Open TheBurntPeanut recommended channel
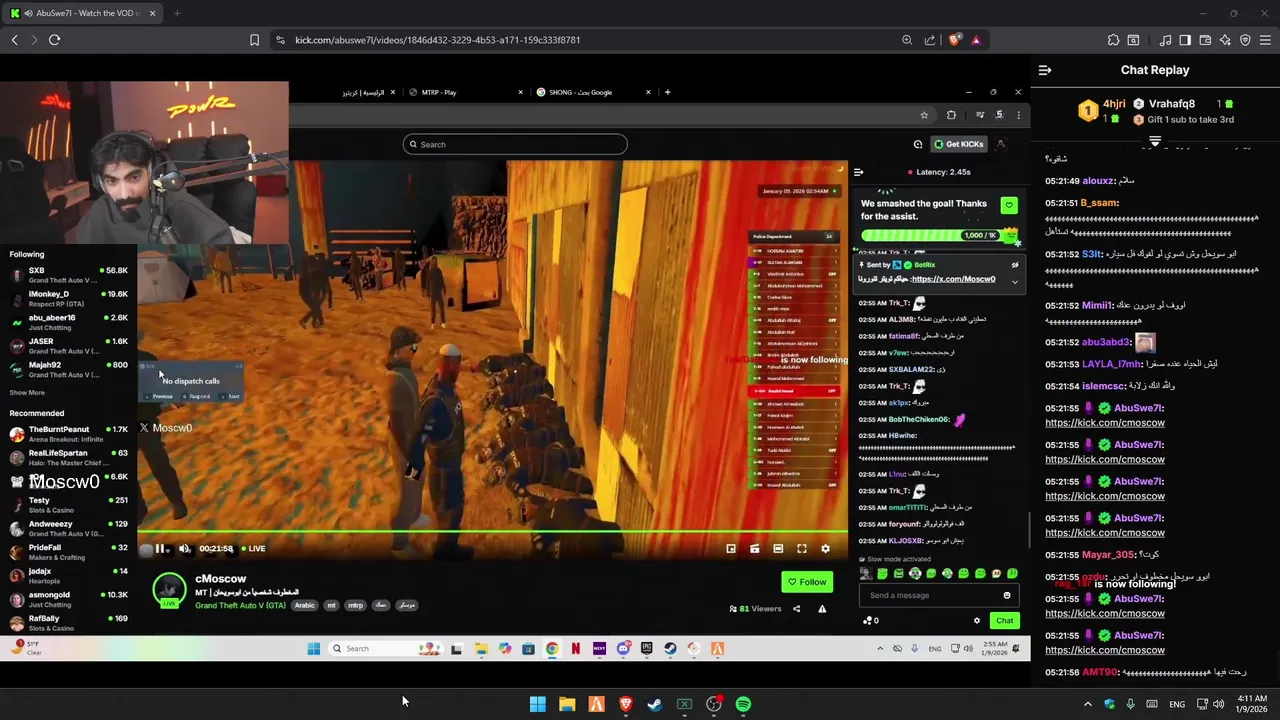The image size is (1280, 720). [68, 434]
